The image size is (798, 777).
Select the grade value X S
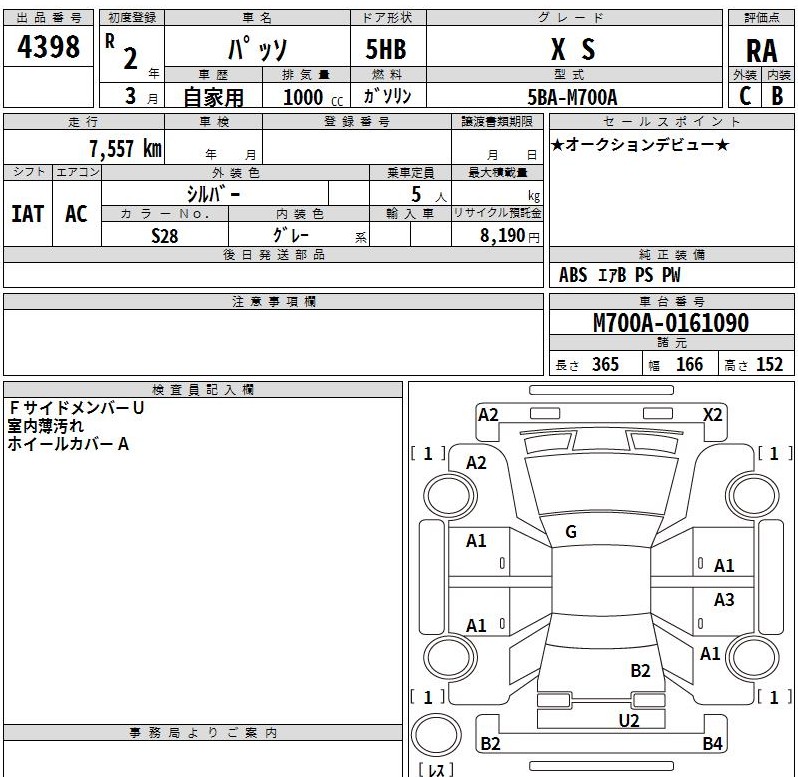[573, 49]
